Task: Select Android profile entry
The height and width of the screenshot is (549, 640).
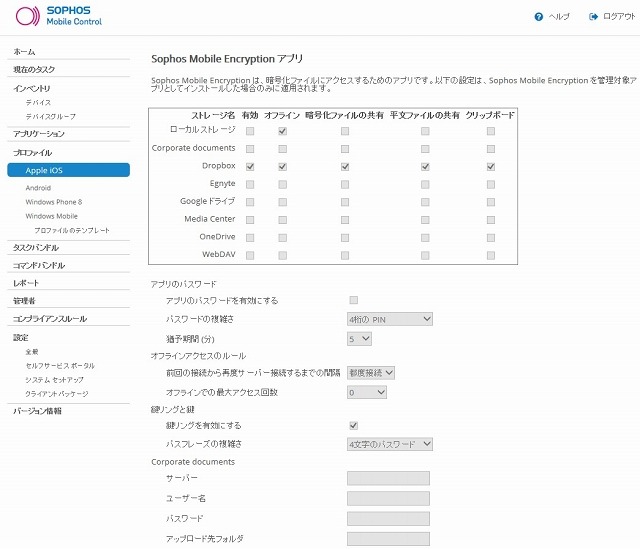Action: click(x=38, y=188)
